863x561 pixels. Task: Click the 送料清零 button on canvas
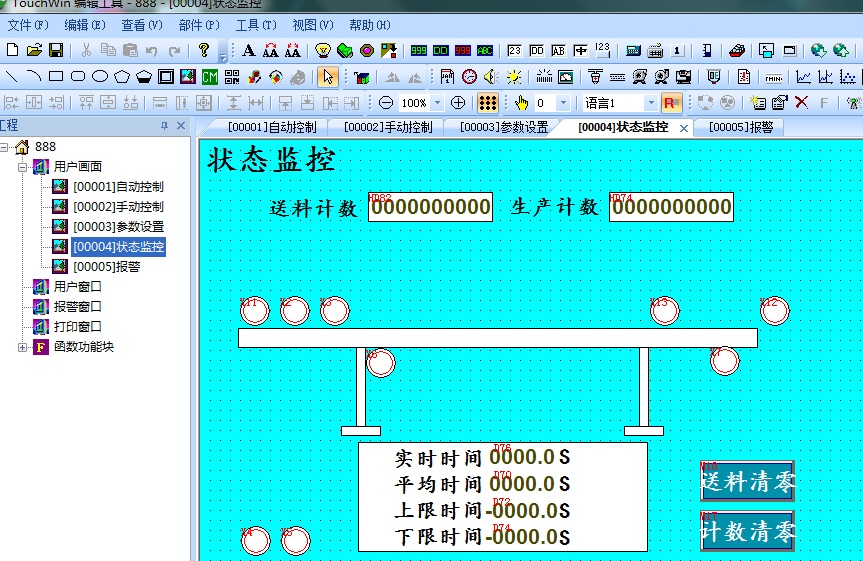[x=747, y=481]
